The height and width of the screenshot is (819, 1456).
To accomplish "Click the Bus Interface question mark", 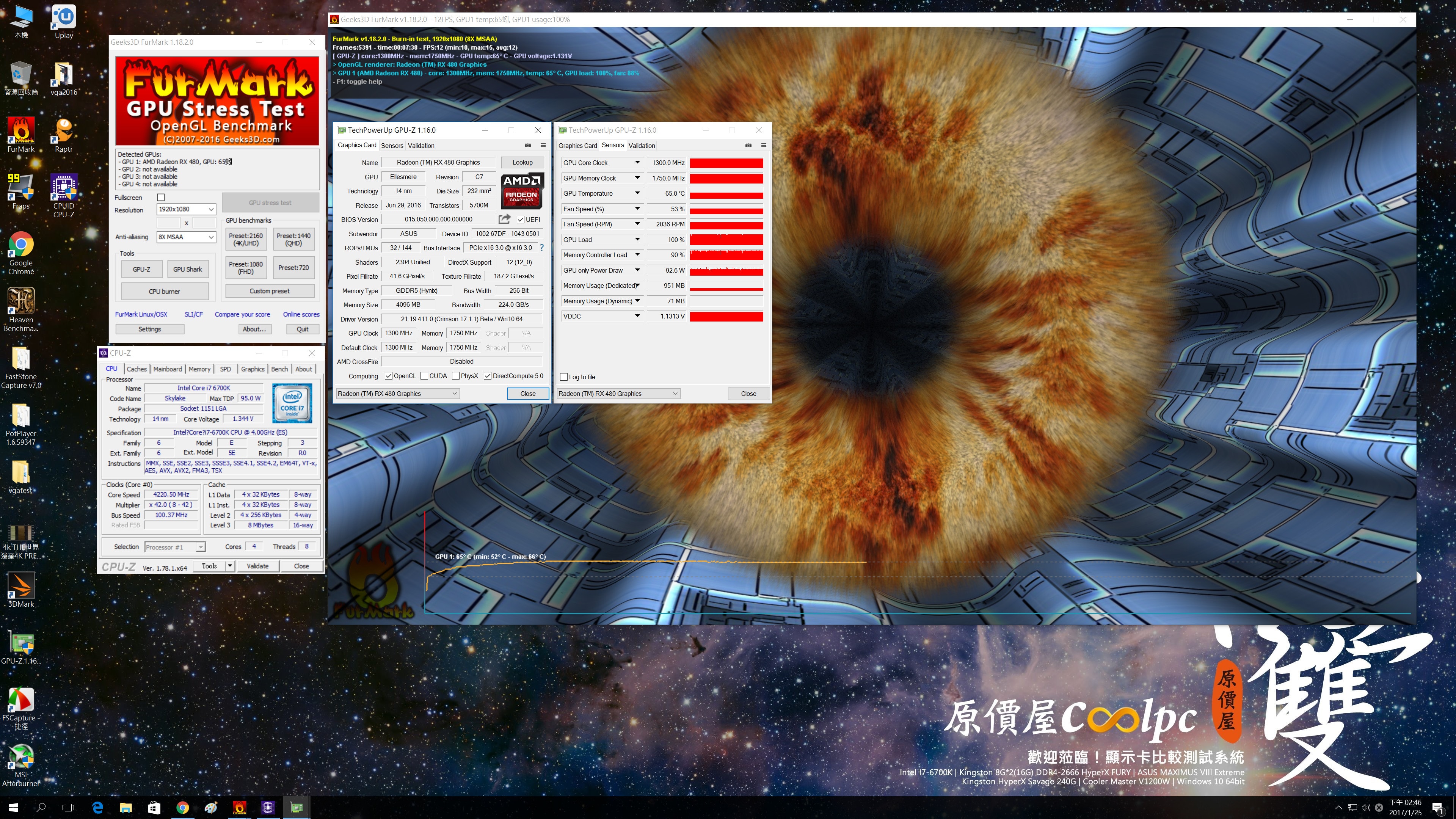I will click(541, 248).
